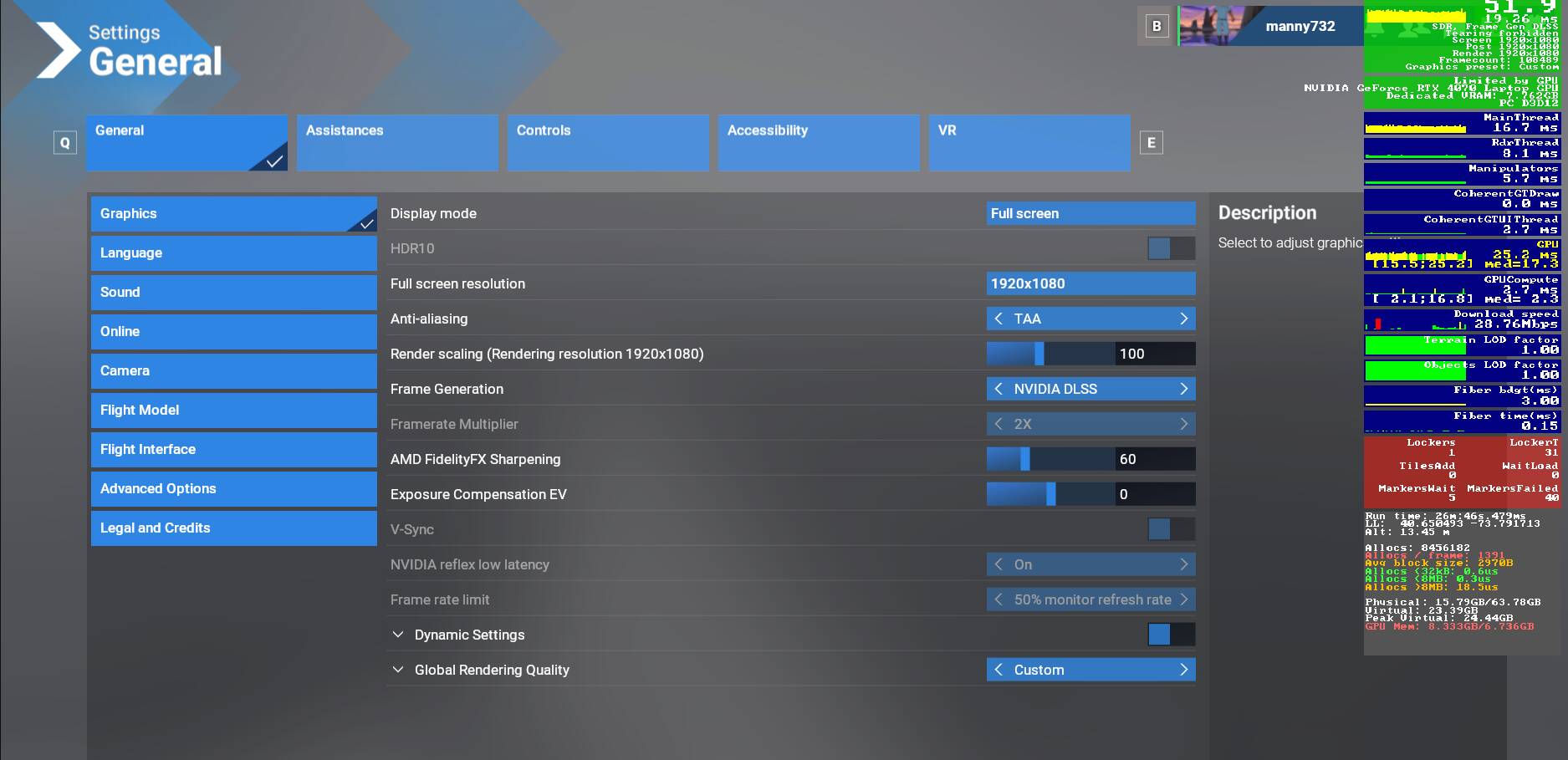Click left arrow of Framerate Multiplier 2X
The width and height of the screenshot is (1568, 760).
coord(999,424)
